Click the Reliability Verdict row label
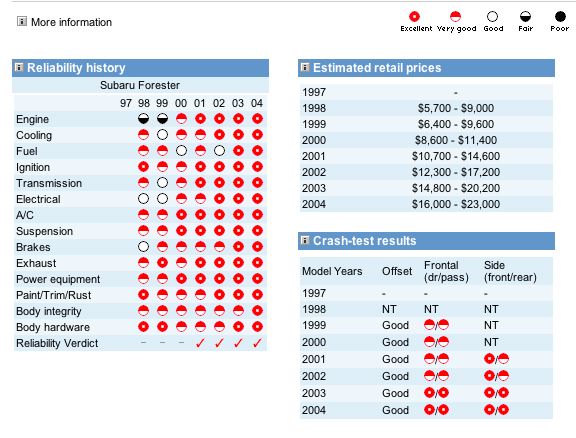The image size is (576, 438). 57,343
